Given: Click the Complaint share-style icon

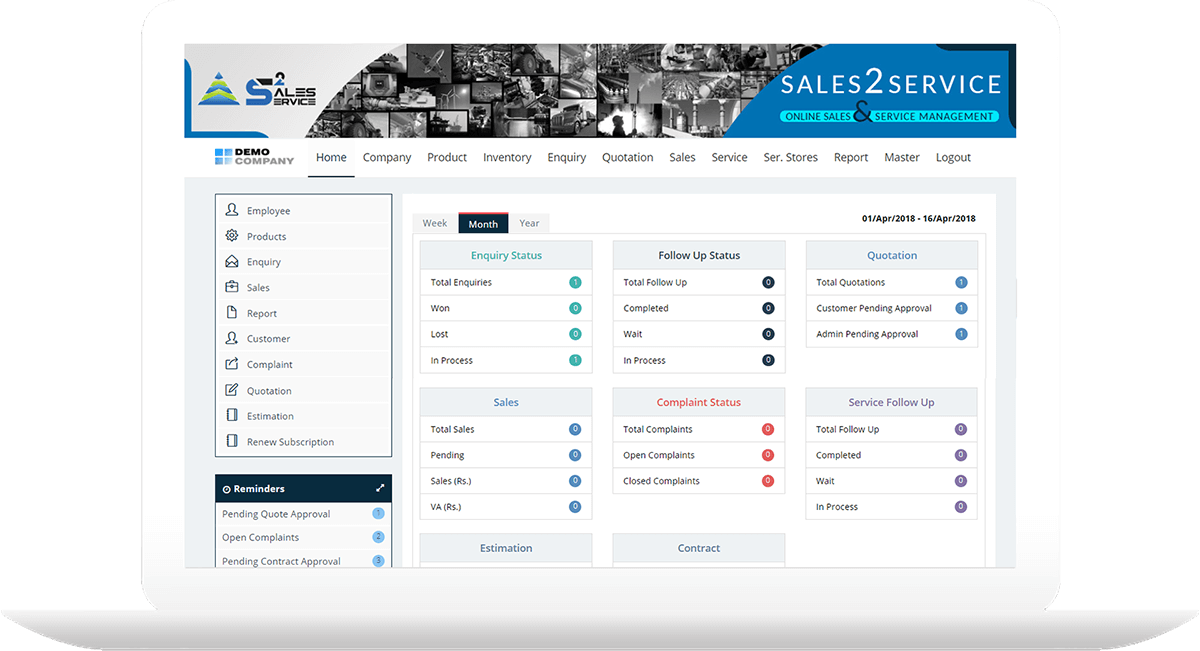Looking at the screenshot, I should pyautogui.click(x=231, y=364).
